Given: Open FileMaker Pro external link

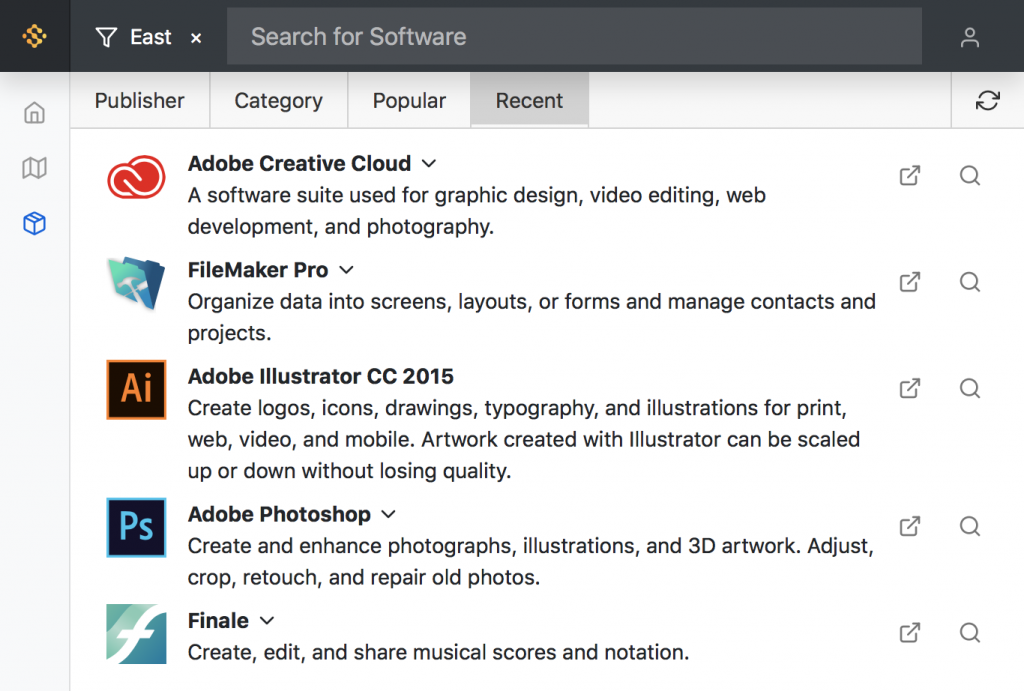Looking at the screenshot, I should coord(910,281).
